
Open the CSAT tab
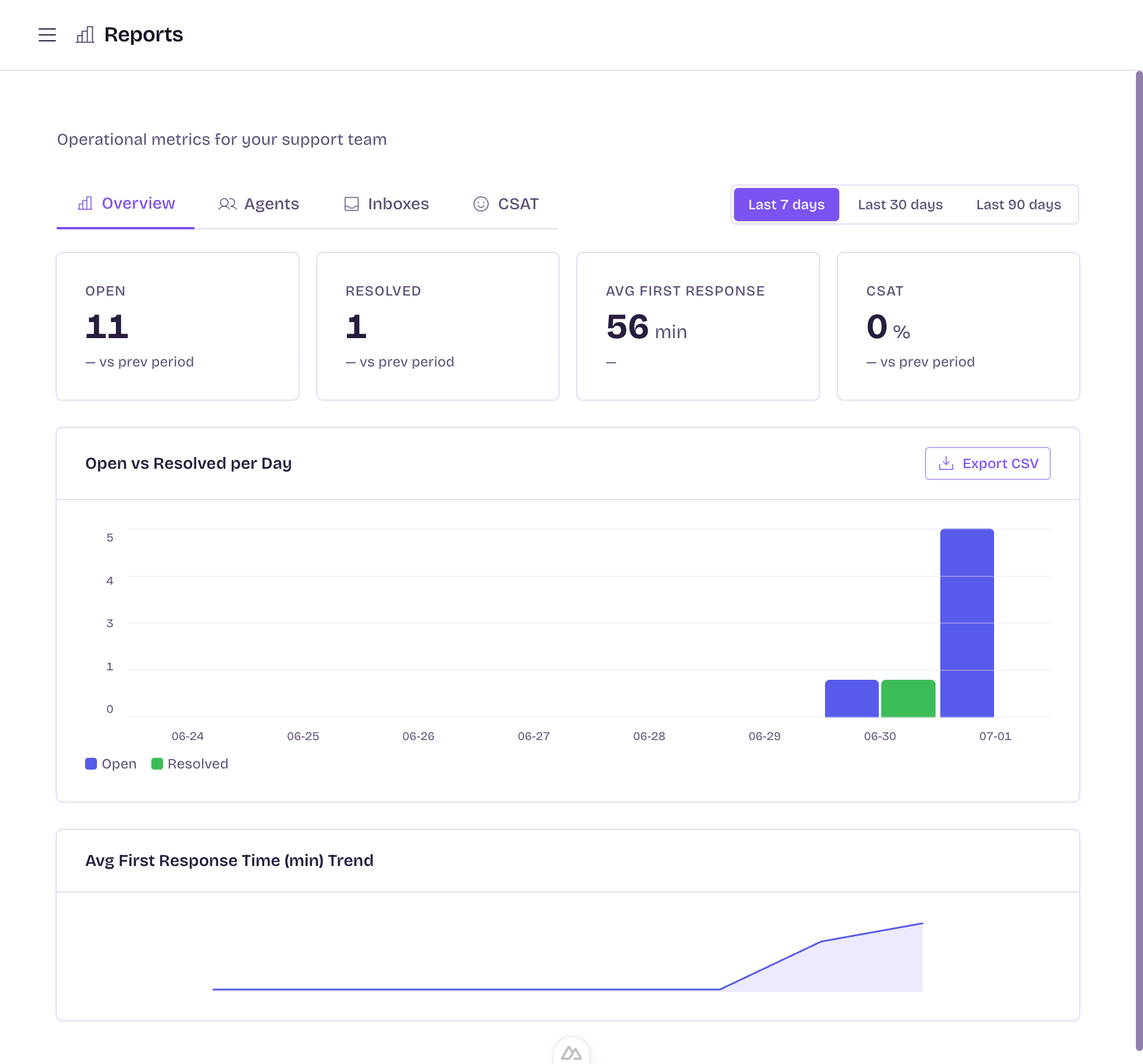506,204
